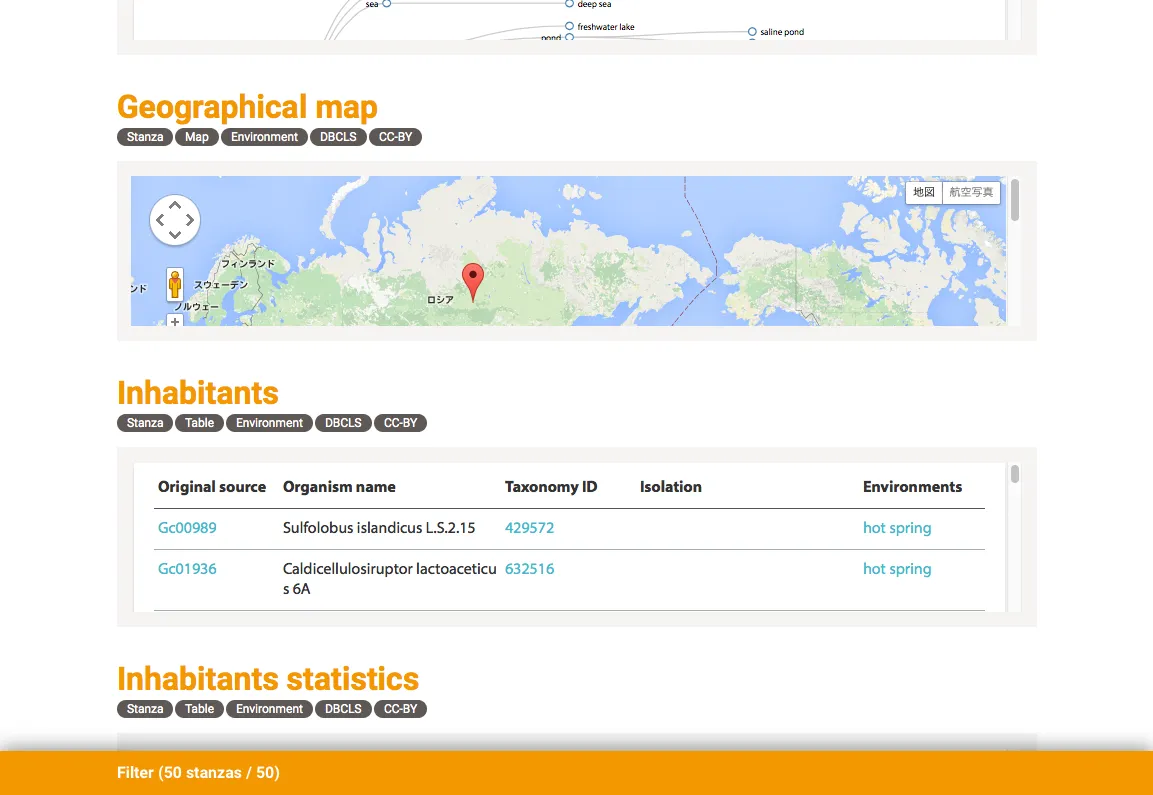Click the Stanza tag under Inhabitants heading
The width and height of the screenshot is (1153, 795).
(x=145, y=423)
